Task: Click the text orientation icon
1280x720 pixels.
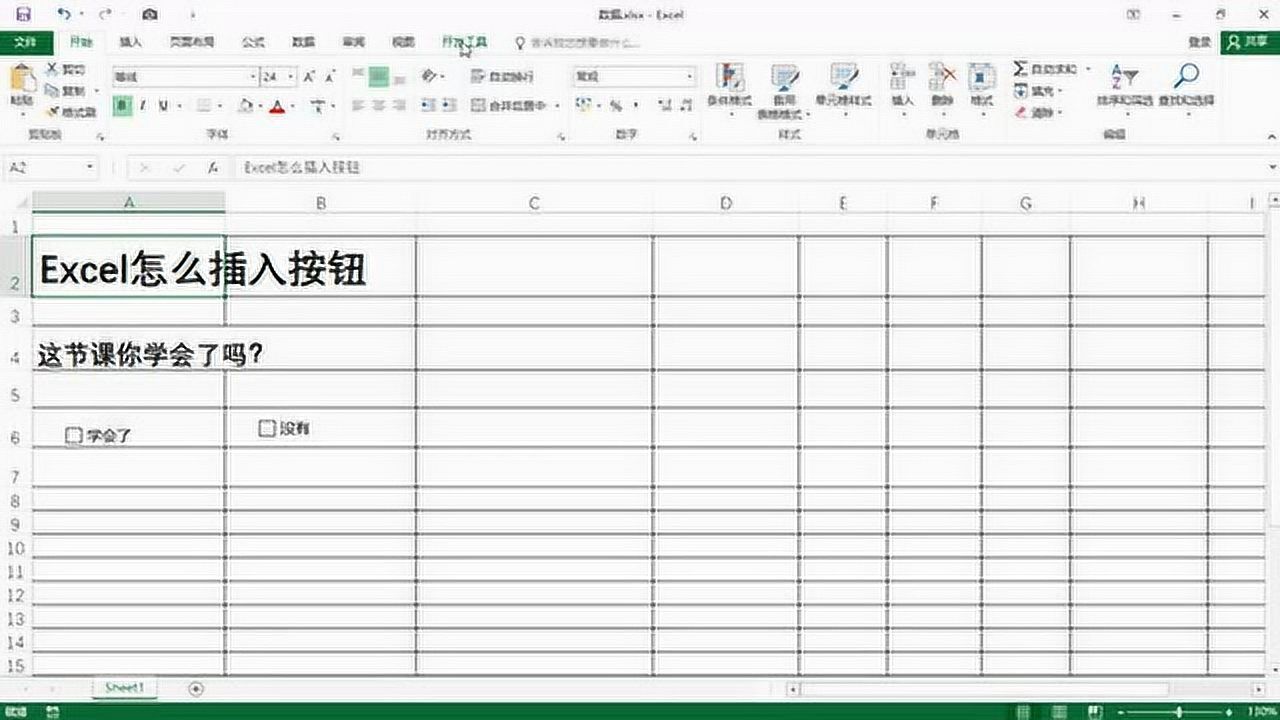Action: pyautogui.click(x=430, y=76)
